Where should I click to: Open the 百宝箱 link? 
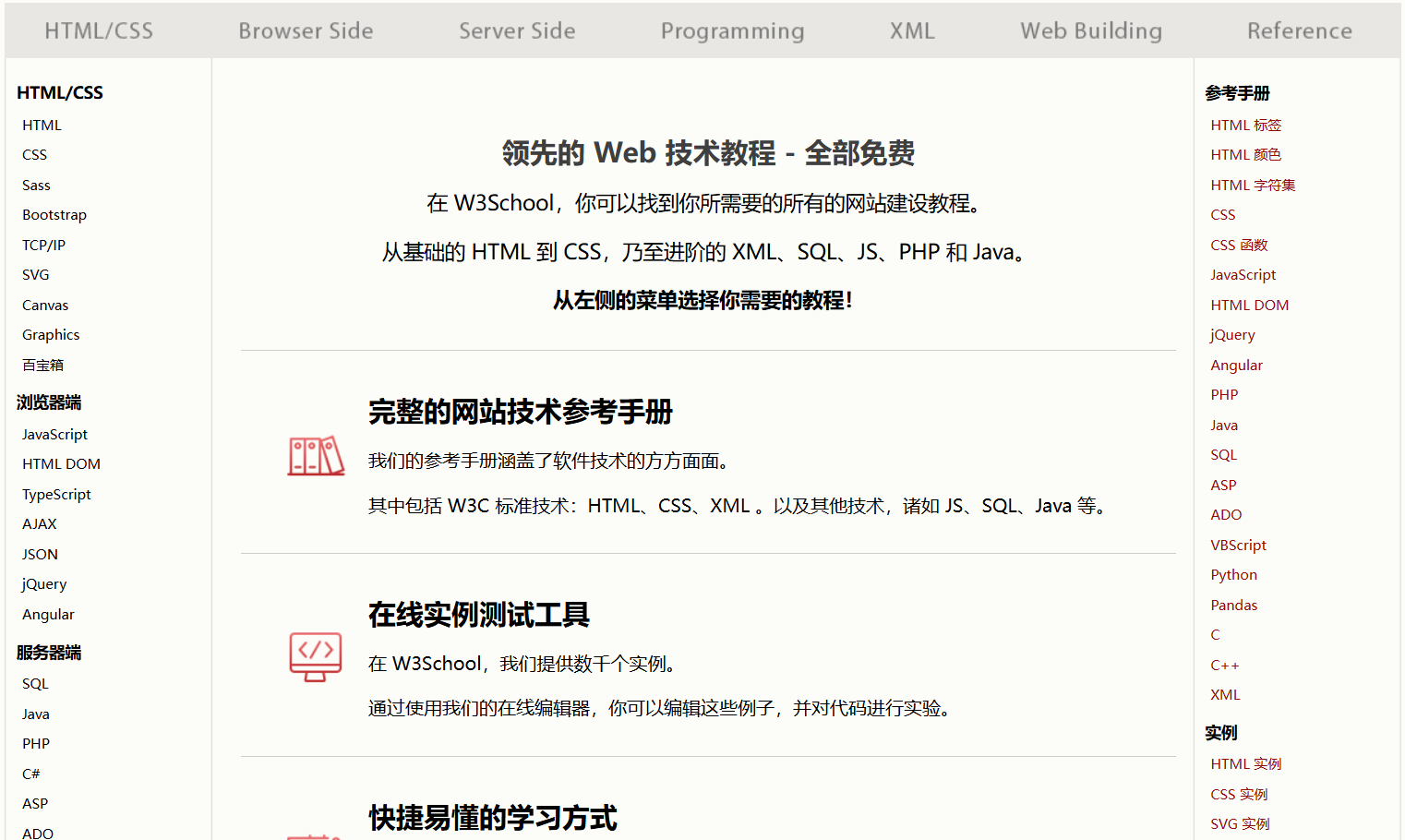point(42,365)
